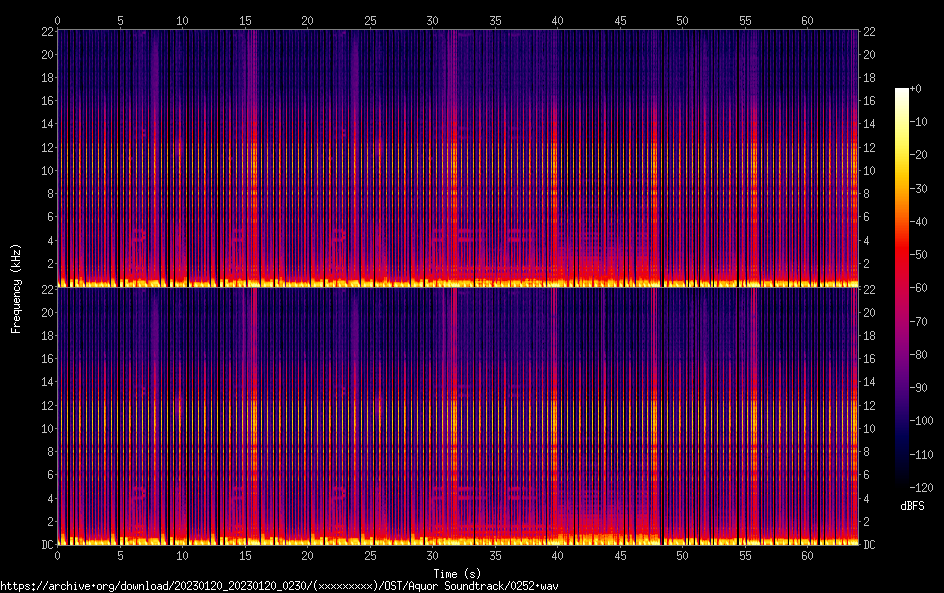Image resolution: width=944 pixels, height=593 pixels.
Task: Select the 30 second tick on top time axis
Action: pyautogui.click(x=432, y=20)
